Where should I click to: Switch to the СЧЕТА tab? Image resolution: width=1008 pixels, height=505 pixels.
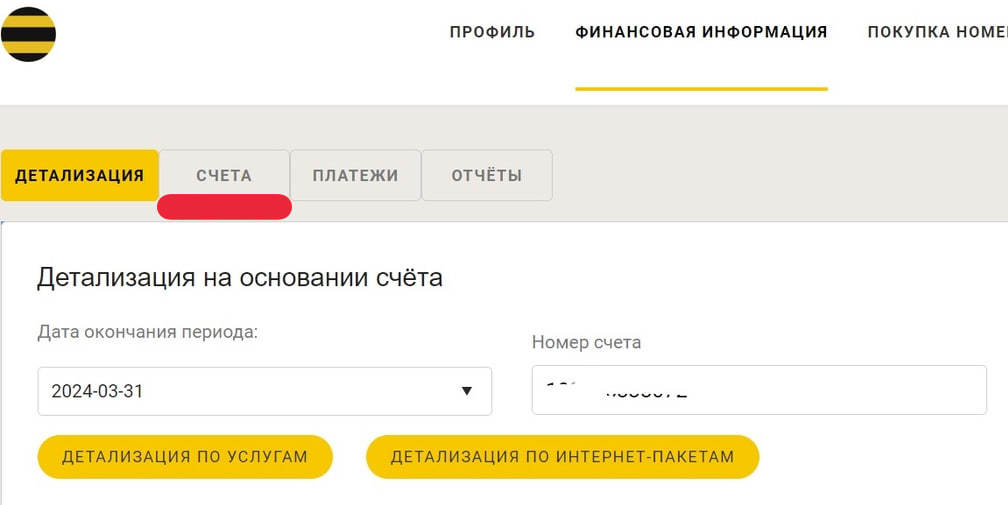[x=224, y=176]
